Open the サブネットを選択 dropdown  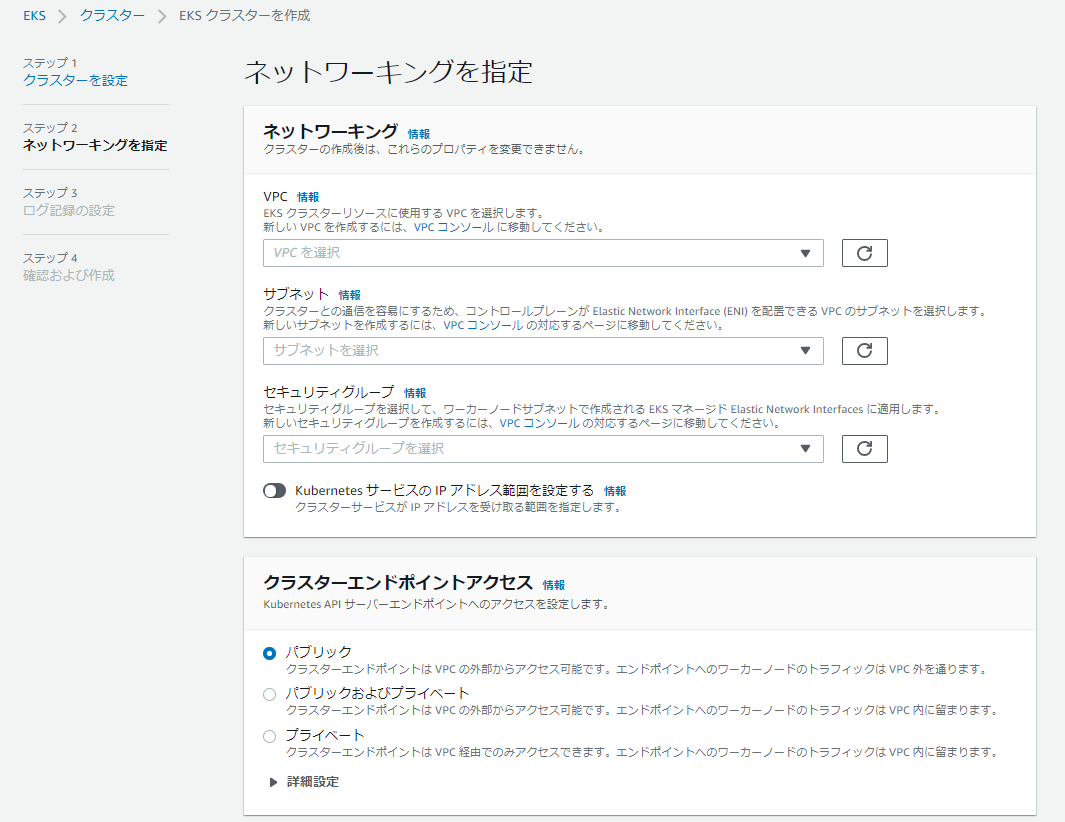click(x=542, y=351)
